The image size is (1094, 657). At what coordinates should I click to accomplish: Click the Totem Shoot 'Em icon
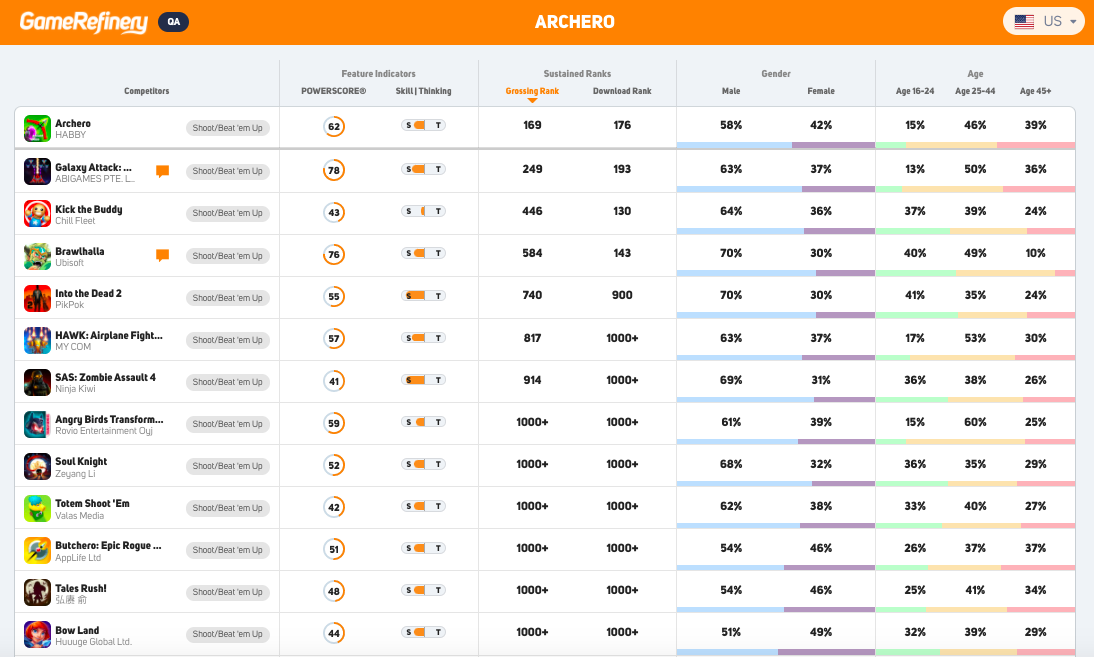click(x=38, y=508)
